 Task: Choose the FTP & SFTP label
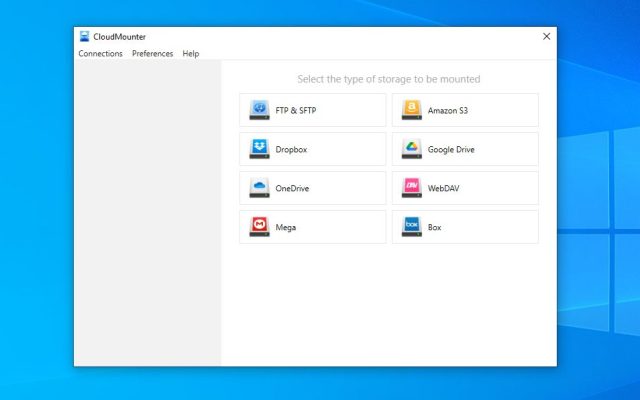tap(296, 110)
